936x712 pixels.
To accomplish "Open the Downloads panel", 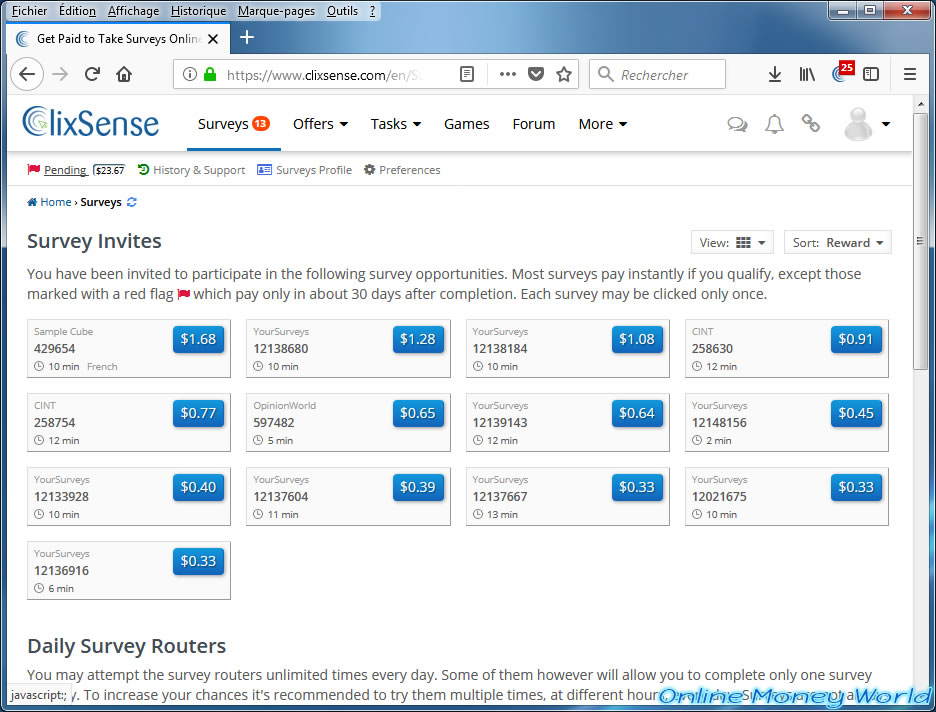I will pos(774,74).
